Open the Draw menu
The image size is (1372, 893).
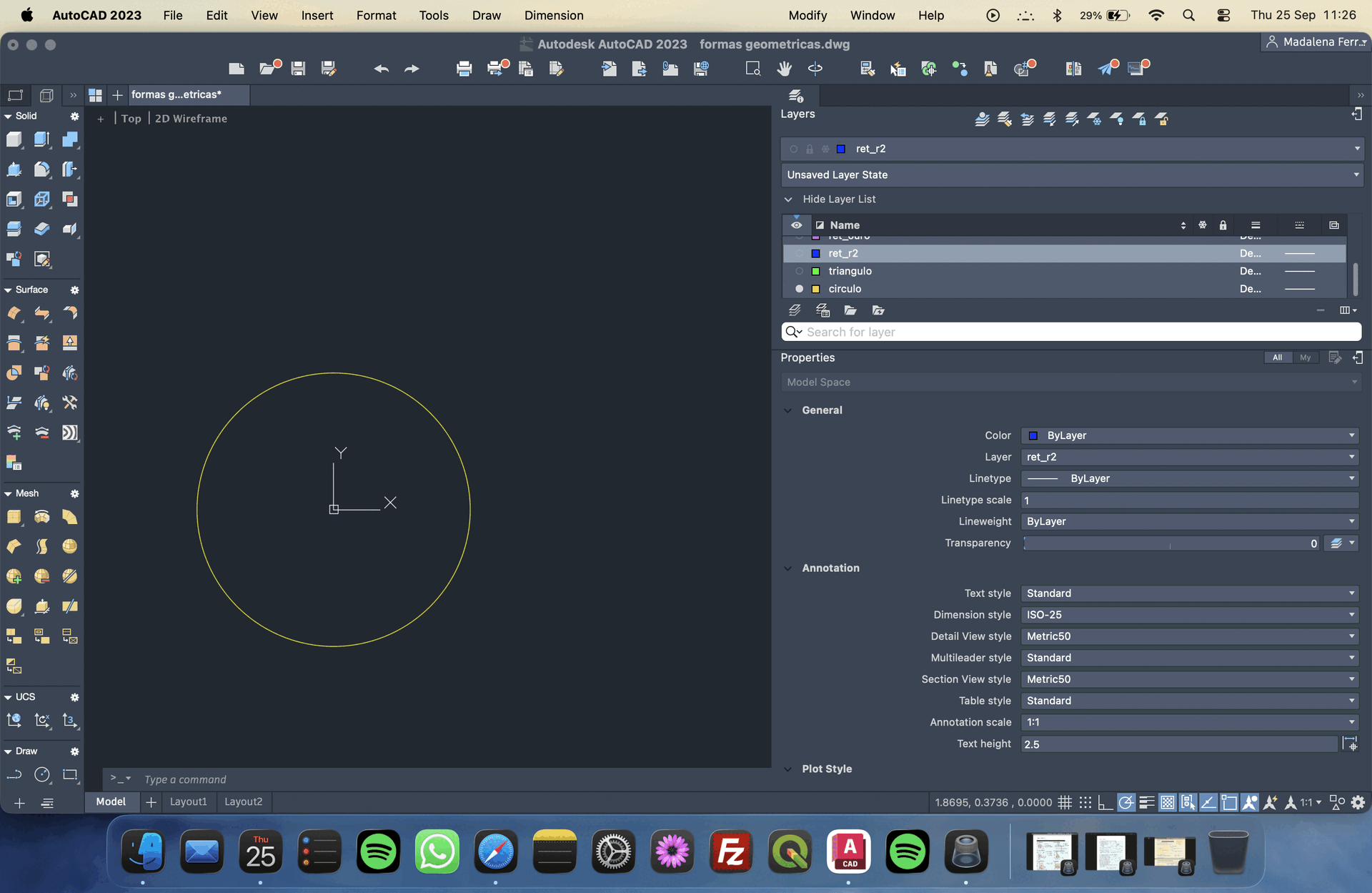tap(486, 15)
